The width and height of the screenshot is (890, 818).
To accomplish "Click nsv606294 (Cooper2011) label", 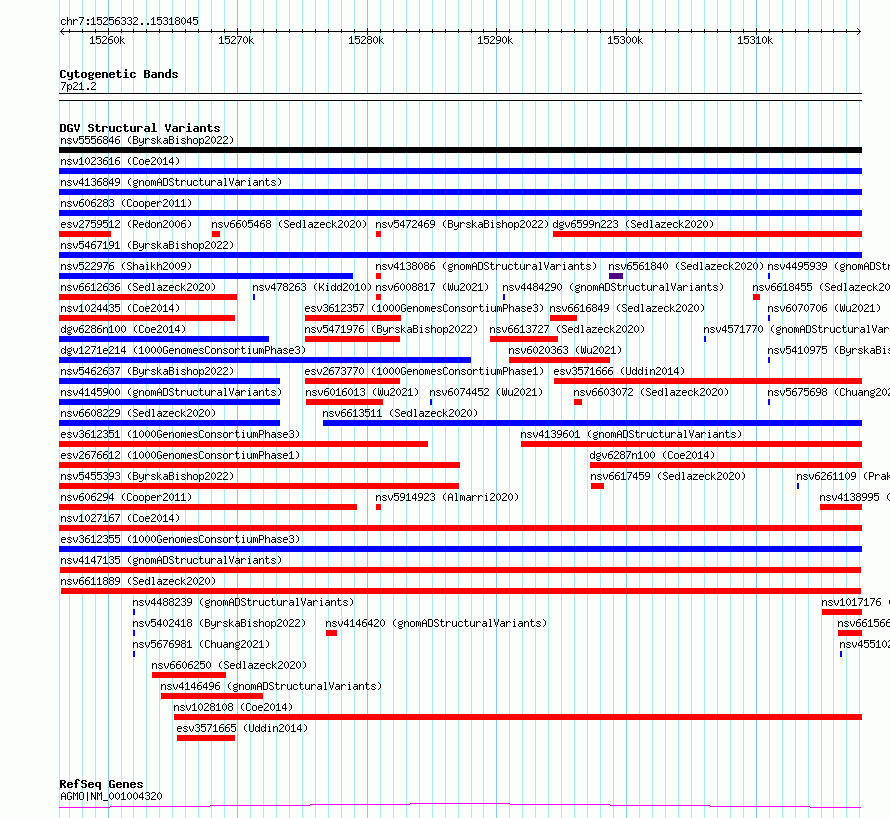I will pos(126,497).
